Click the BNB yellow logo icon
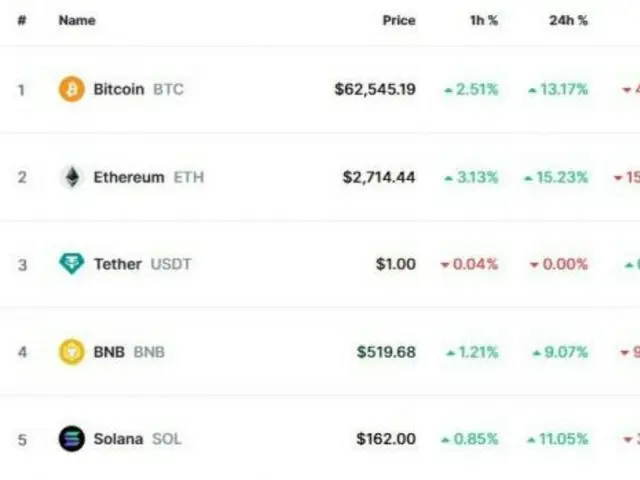640x480 pixels. [72, 351]
